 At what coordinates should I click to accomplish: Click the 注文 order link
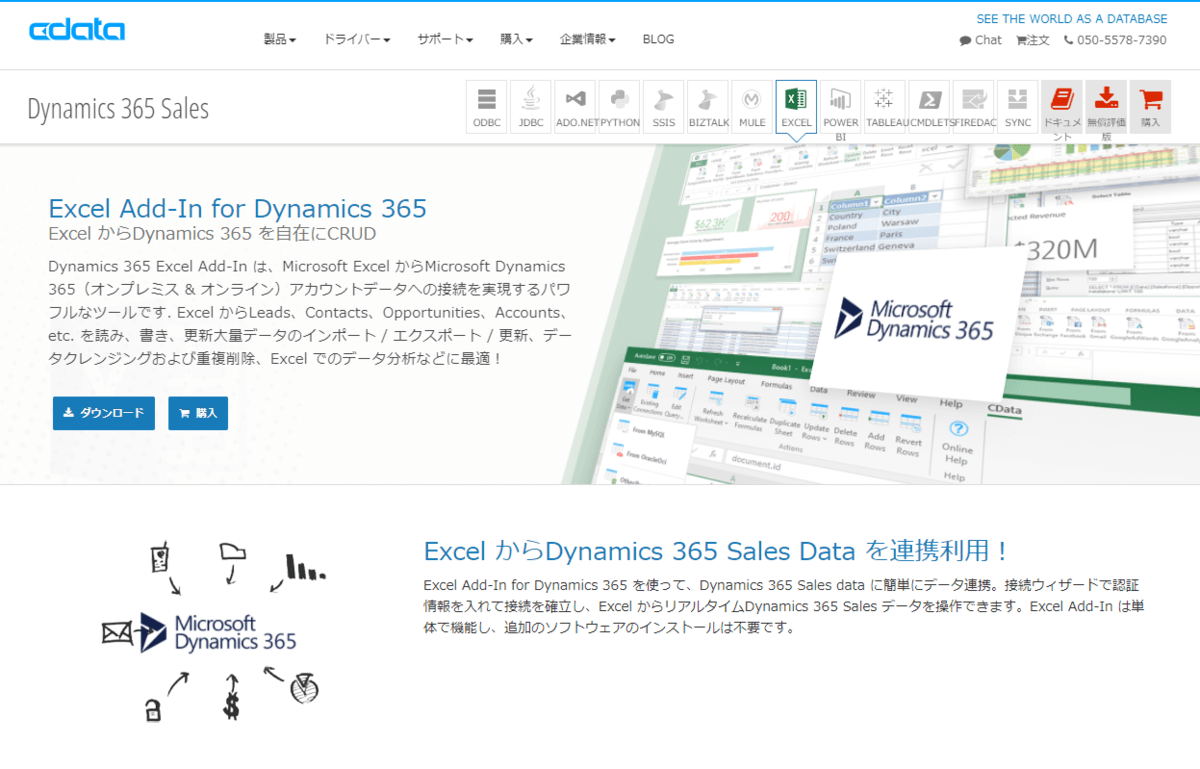click(1033, 40)
